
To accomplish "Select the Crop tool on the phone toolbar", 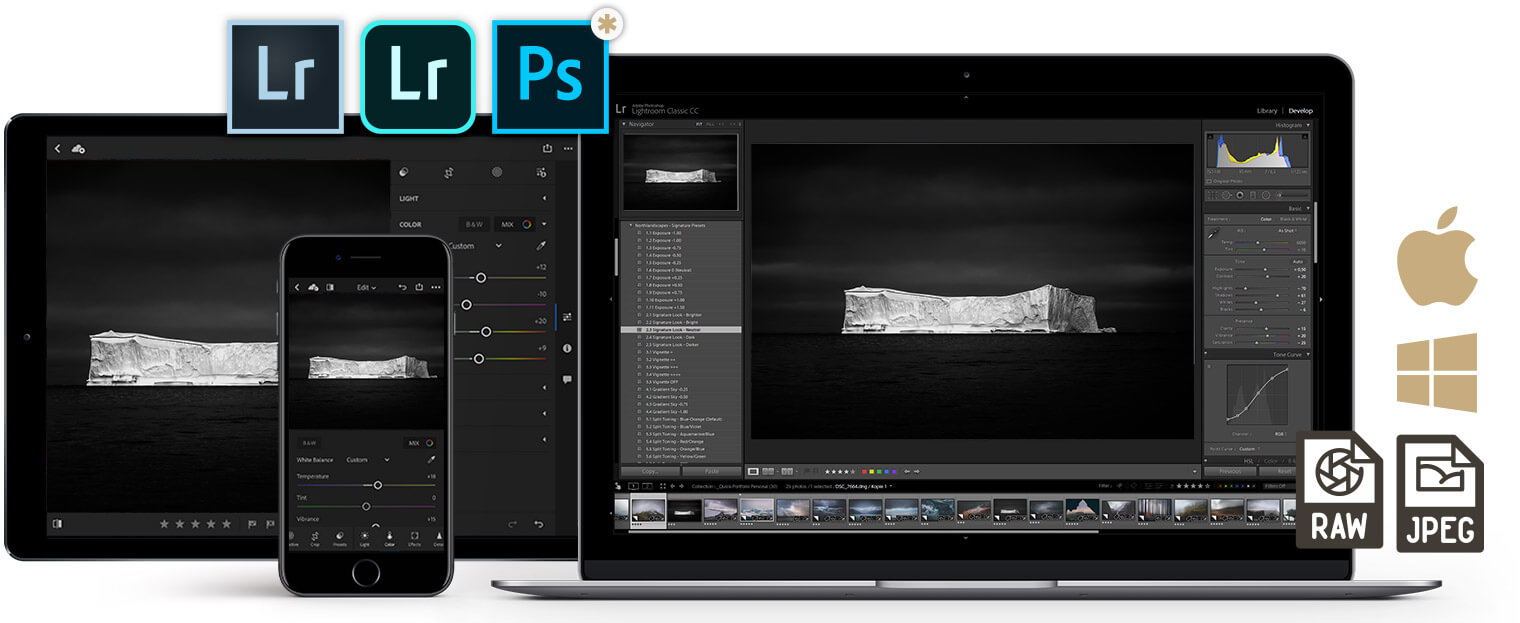I will (315, 539).
